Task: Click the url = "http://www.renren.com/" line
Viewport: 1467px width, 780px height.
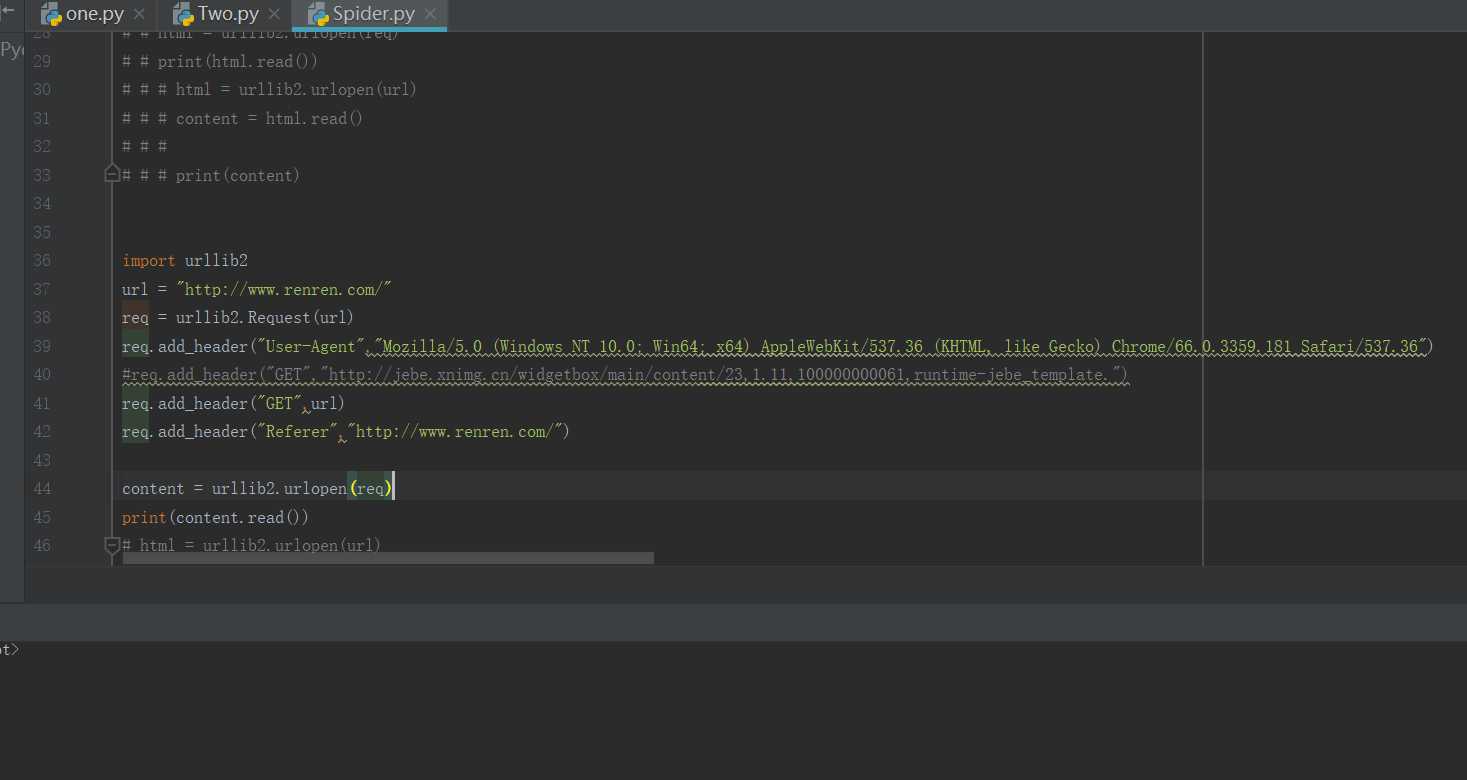Action: pyautogui.click(x=256, y=289)
